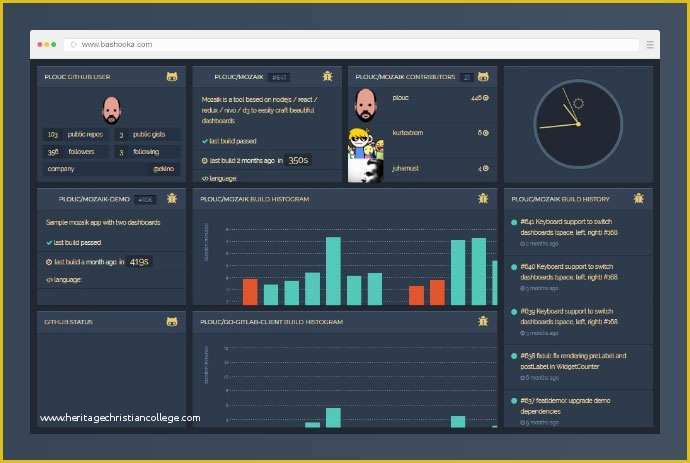Click the commit count icon beside plouc
The width and height of the screenshot is (690, 463).
(x=486, y=98)
